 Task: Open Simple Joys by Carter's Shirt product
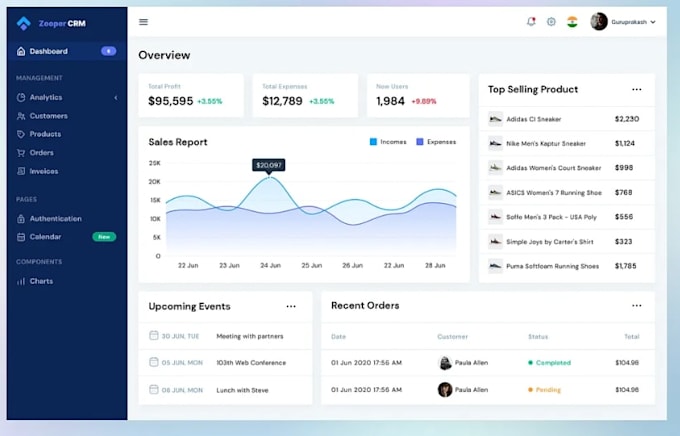coord(567,242)
